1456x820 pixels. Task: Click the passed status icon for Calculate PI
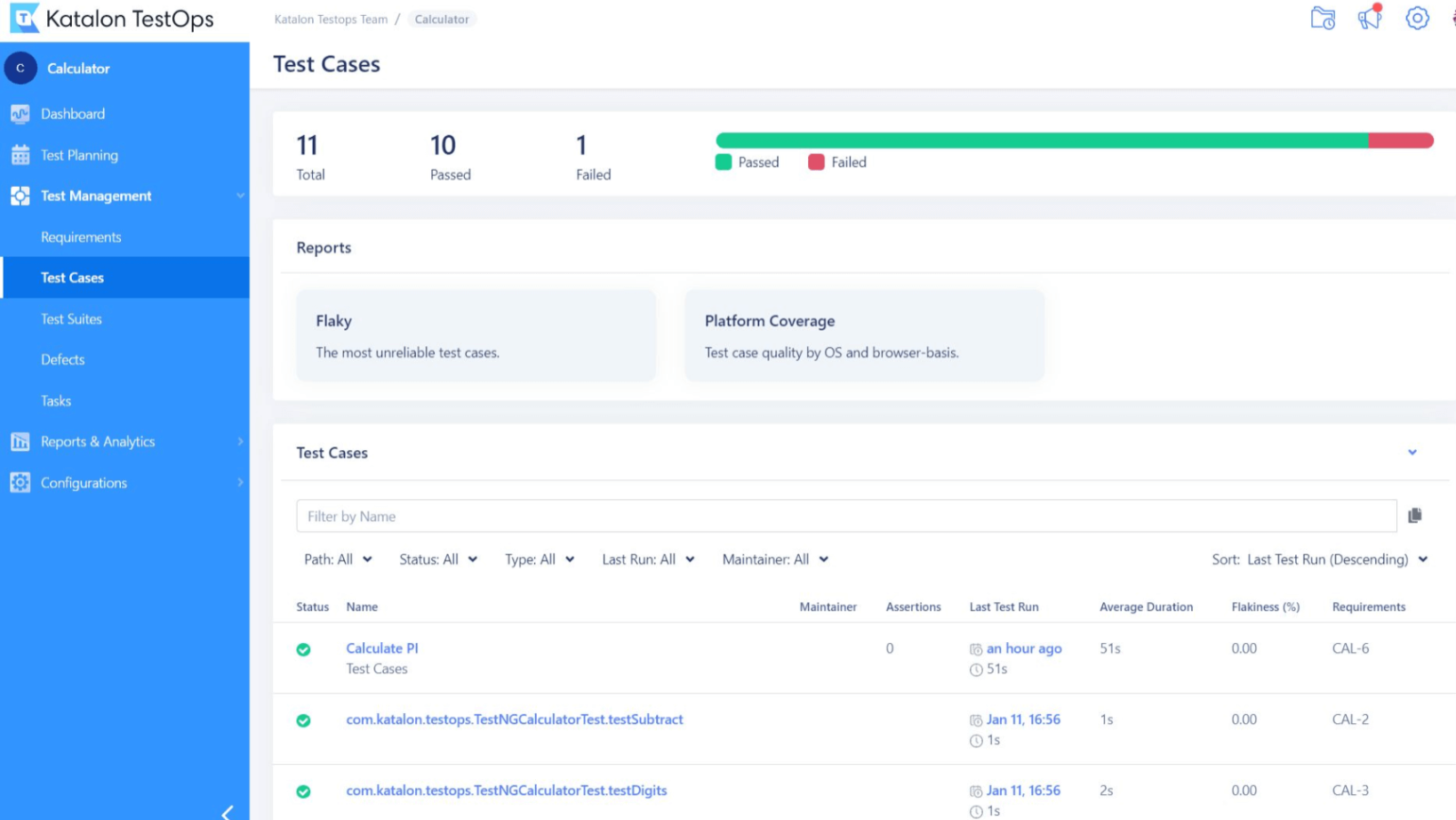tap(303, 649)
